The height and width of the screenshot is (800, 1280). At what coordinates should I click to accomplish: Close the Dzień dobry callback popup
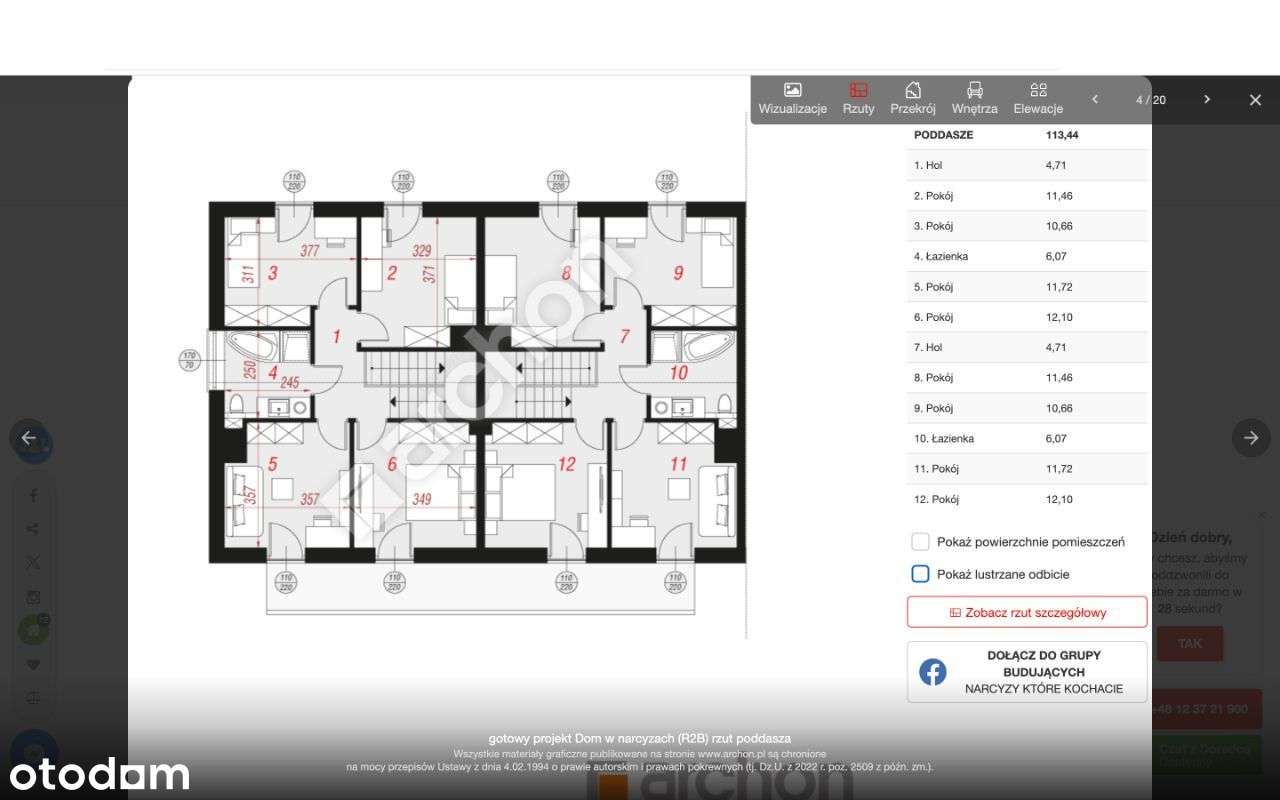tap(1262, 514)
